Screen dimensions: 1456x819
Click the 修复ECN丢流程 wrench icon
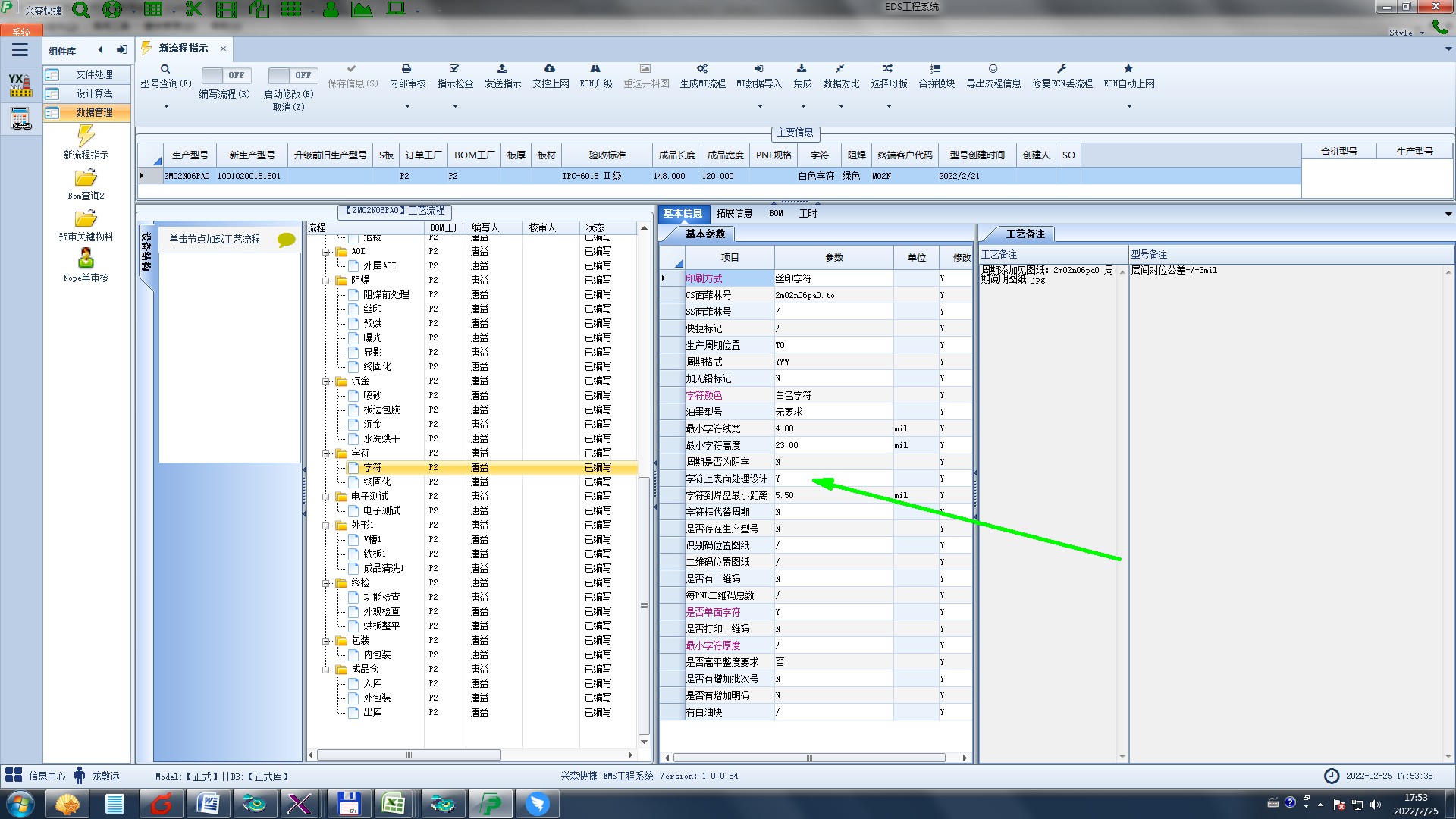1062,69
